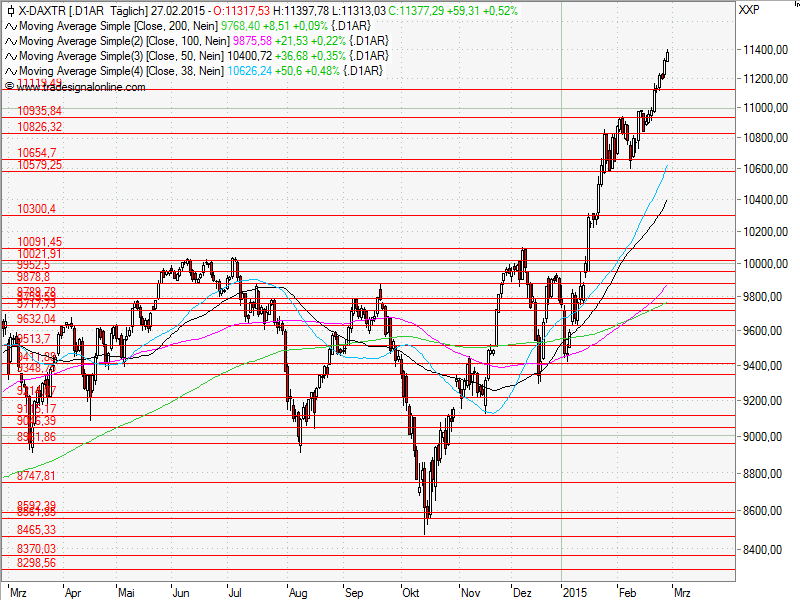Click the 2015 label on the time axis
800x600 pixels.
pos(575,592)
